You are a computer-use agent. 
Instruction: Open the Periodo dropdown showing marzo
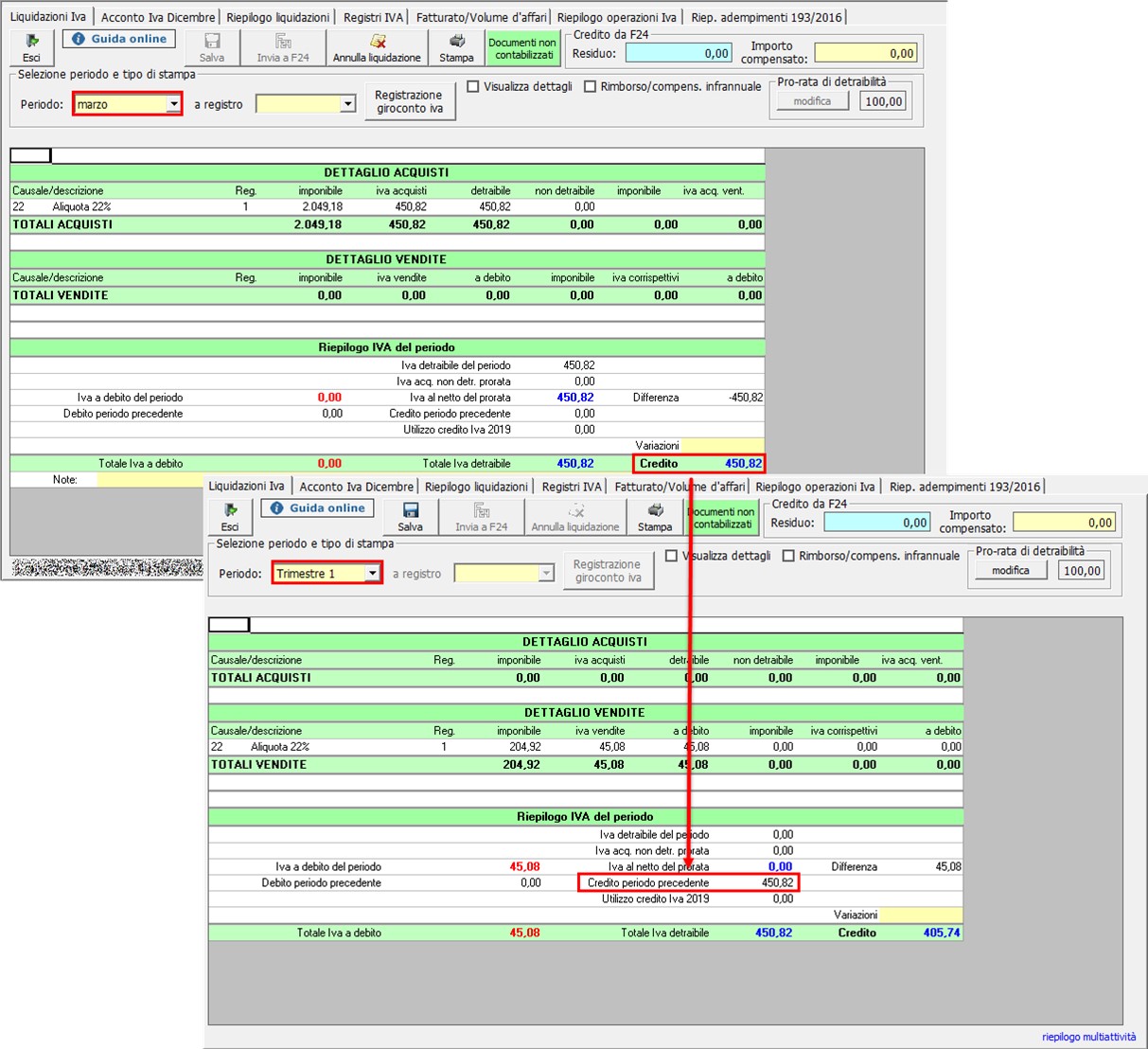click(x=173, y=104)
